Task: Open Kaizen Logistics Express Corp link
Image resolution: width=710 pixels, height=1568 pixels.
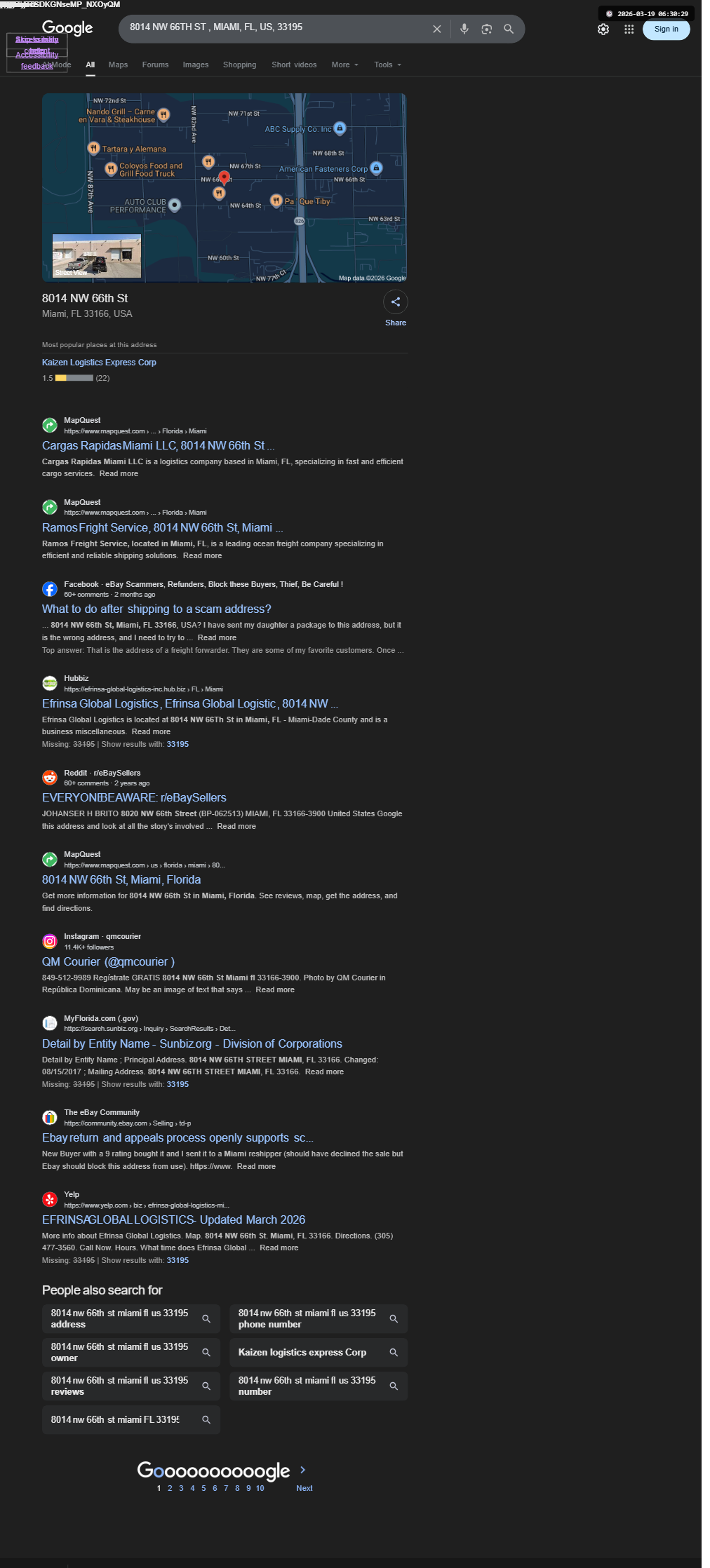Action: coord(99,363)
